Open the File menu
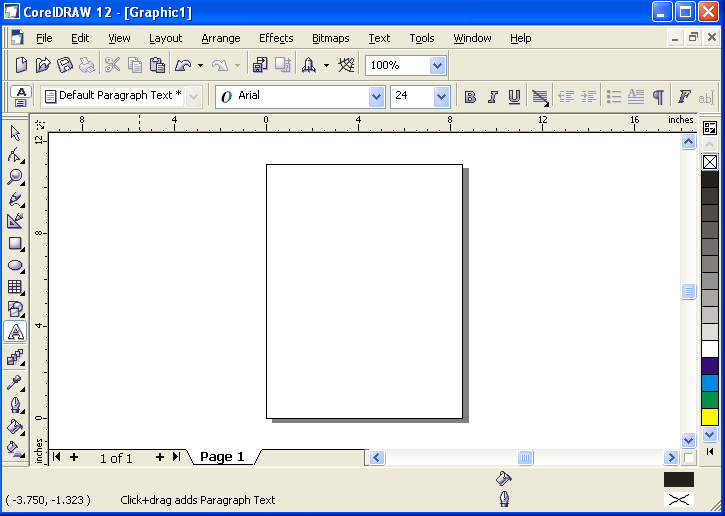This screenshot has width=725, height=516. (44, 38)
